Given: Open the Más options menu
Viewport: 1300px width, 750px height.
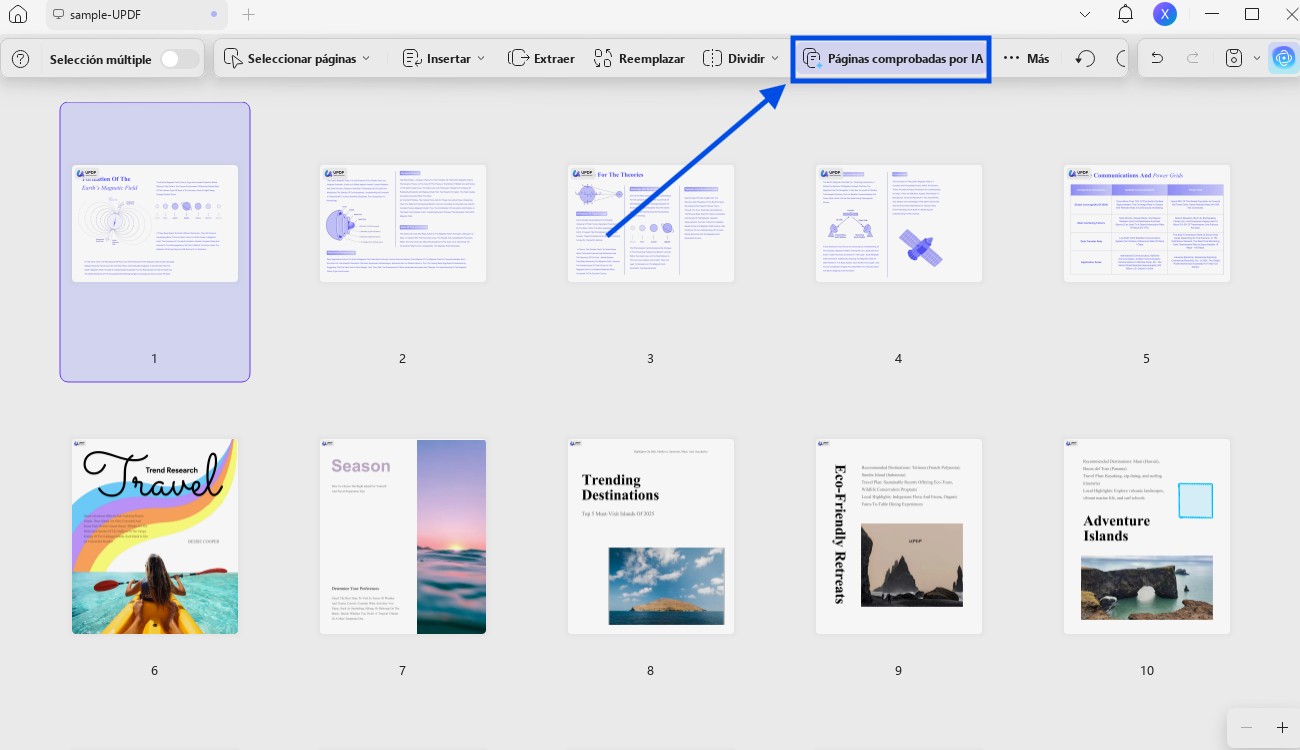Looking at the screenshot, I should [x=1026, y=59].
